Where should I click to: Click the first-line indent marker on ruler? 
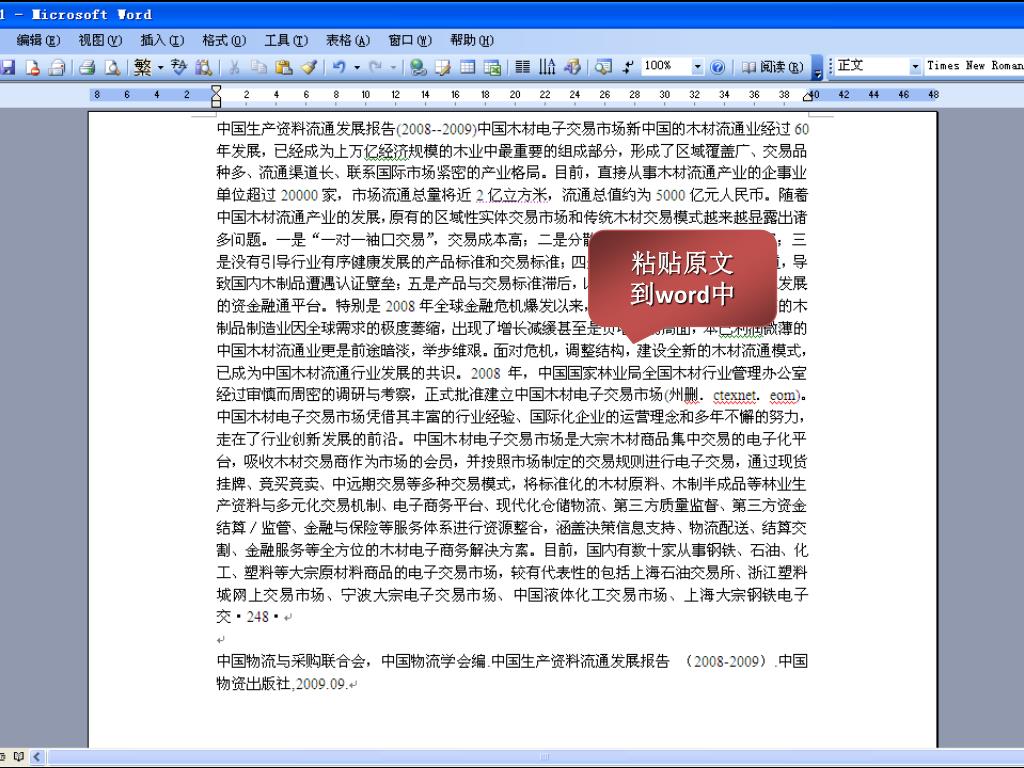(216, 89)
